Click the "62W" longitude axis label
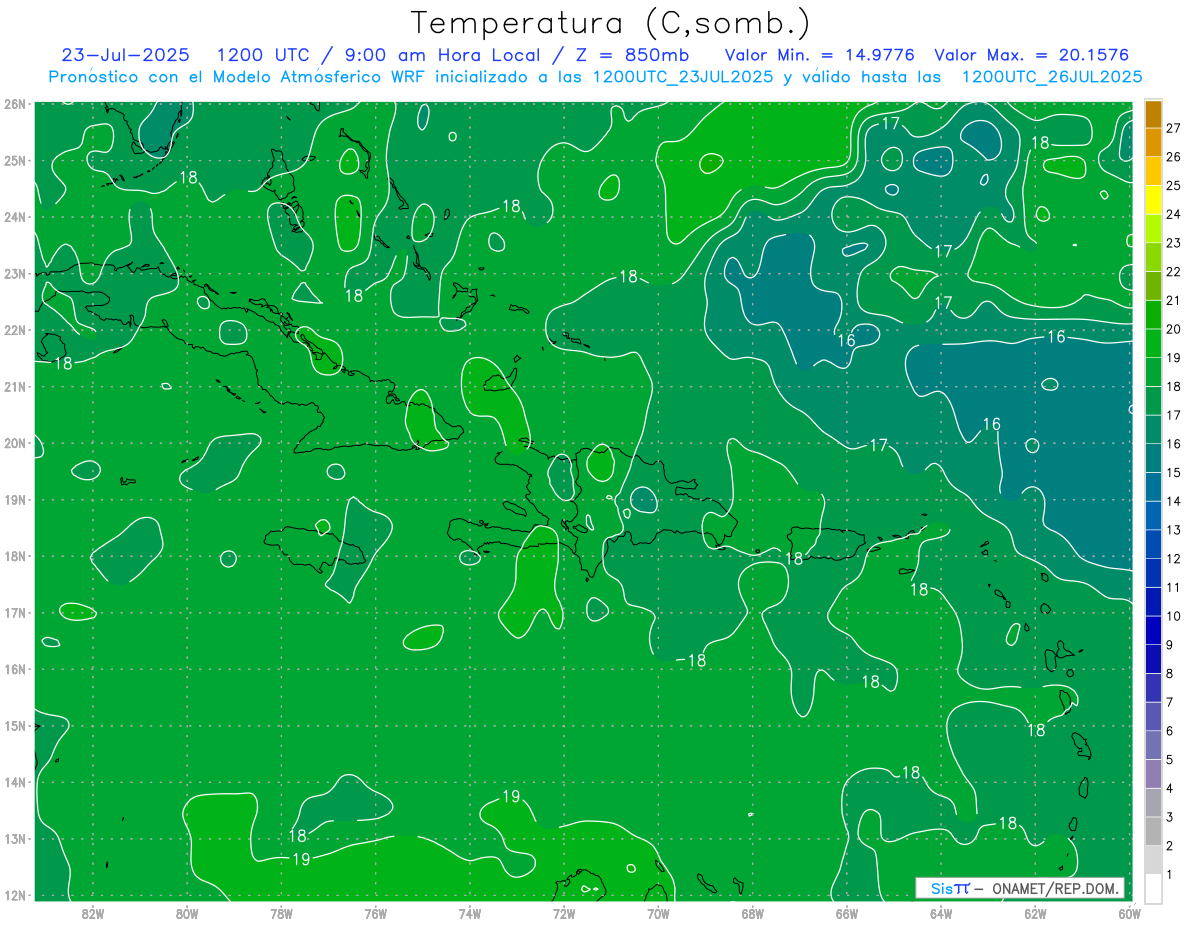The image size is (1200, 927). point(1035,913)
